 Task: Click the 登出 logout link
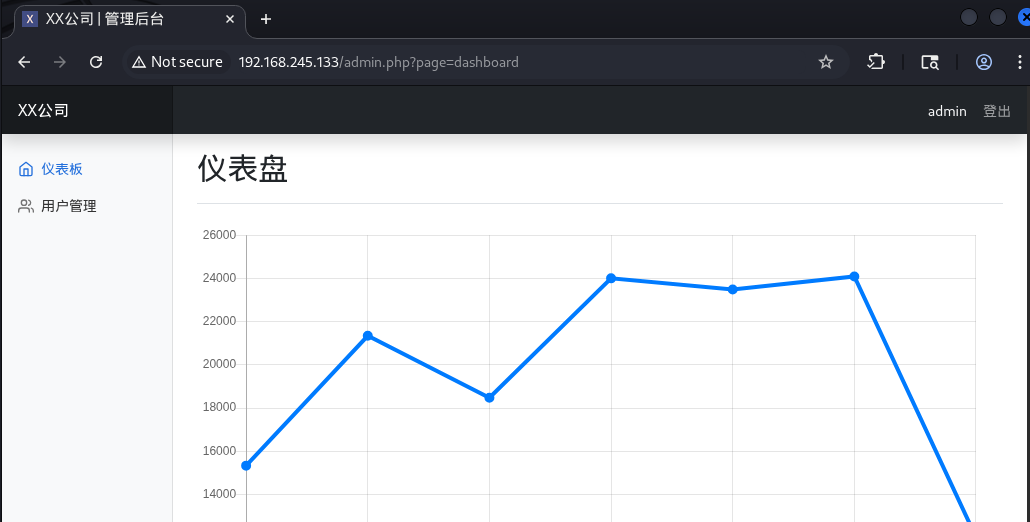(996, 111)
